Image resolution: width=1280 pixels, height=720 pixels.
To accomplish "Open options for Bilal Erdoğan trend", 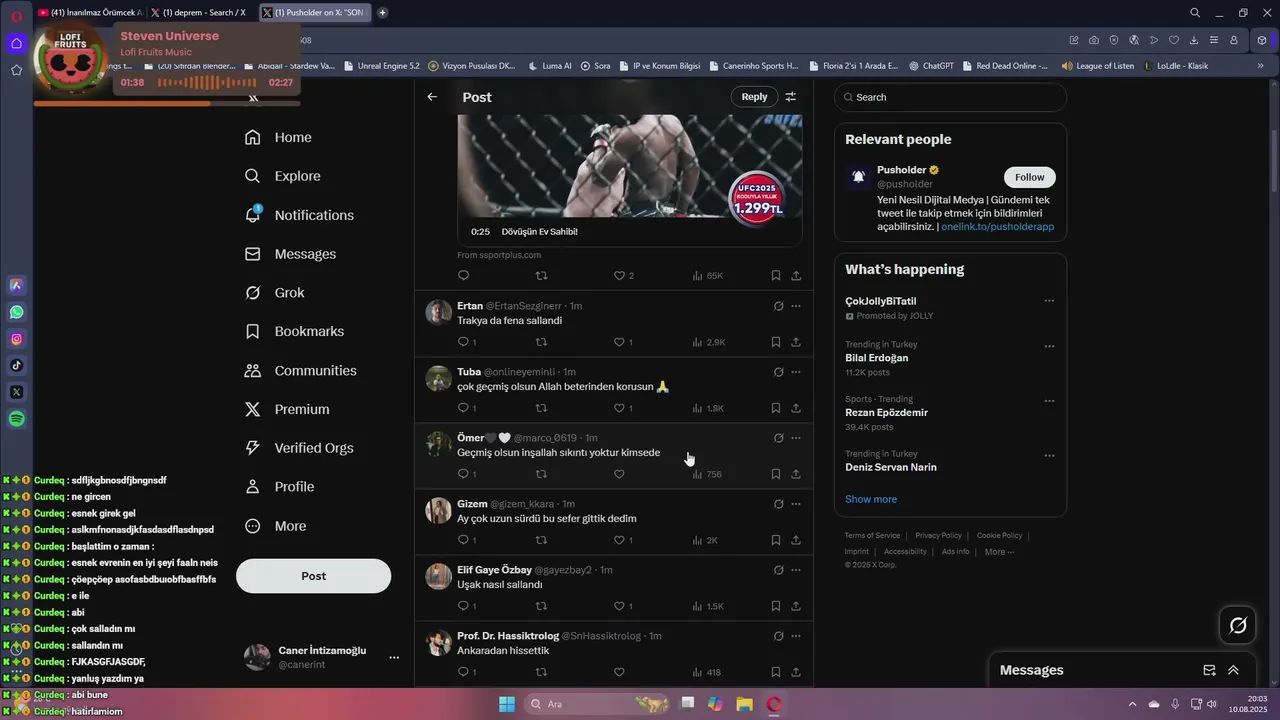I will [1049, 346].
